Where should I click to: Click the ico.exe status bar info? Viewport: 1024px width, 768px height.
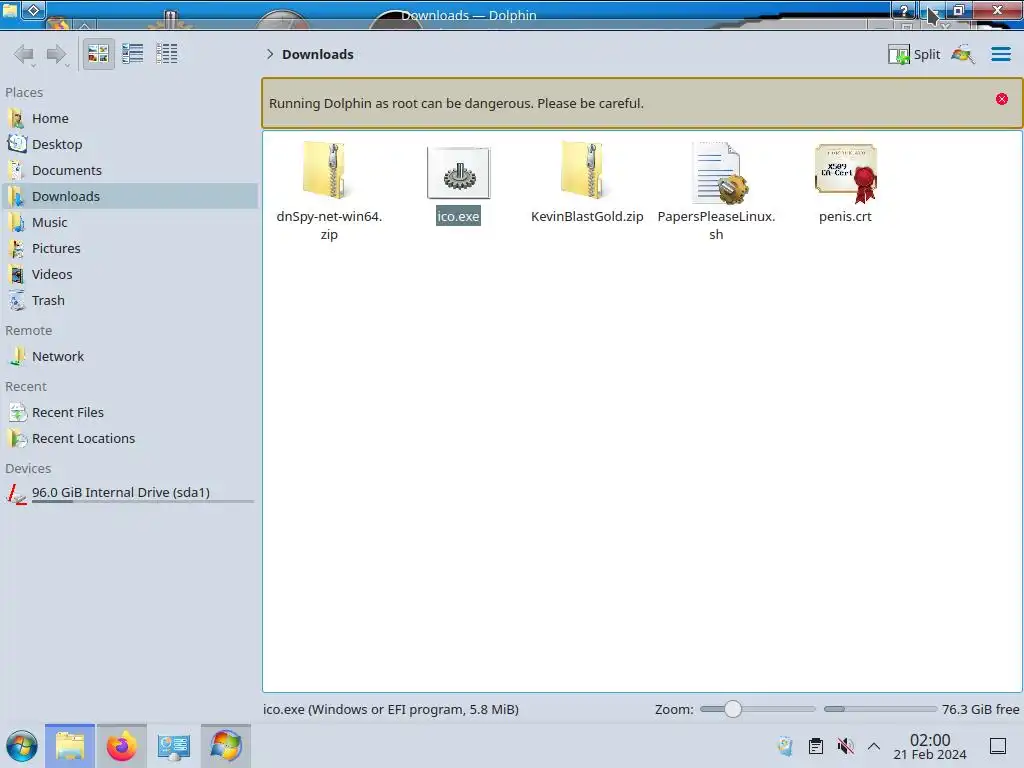391,709
